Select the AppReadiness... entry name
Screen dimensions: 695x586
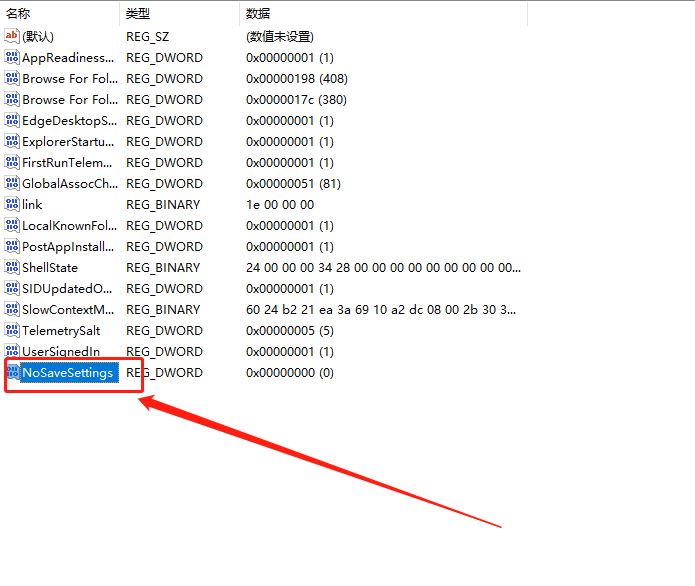pyautogui.click(x=68, y=58)
